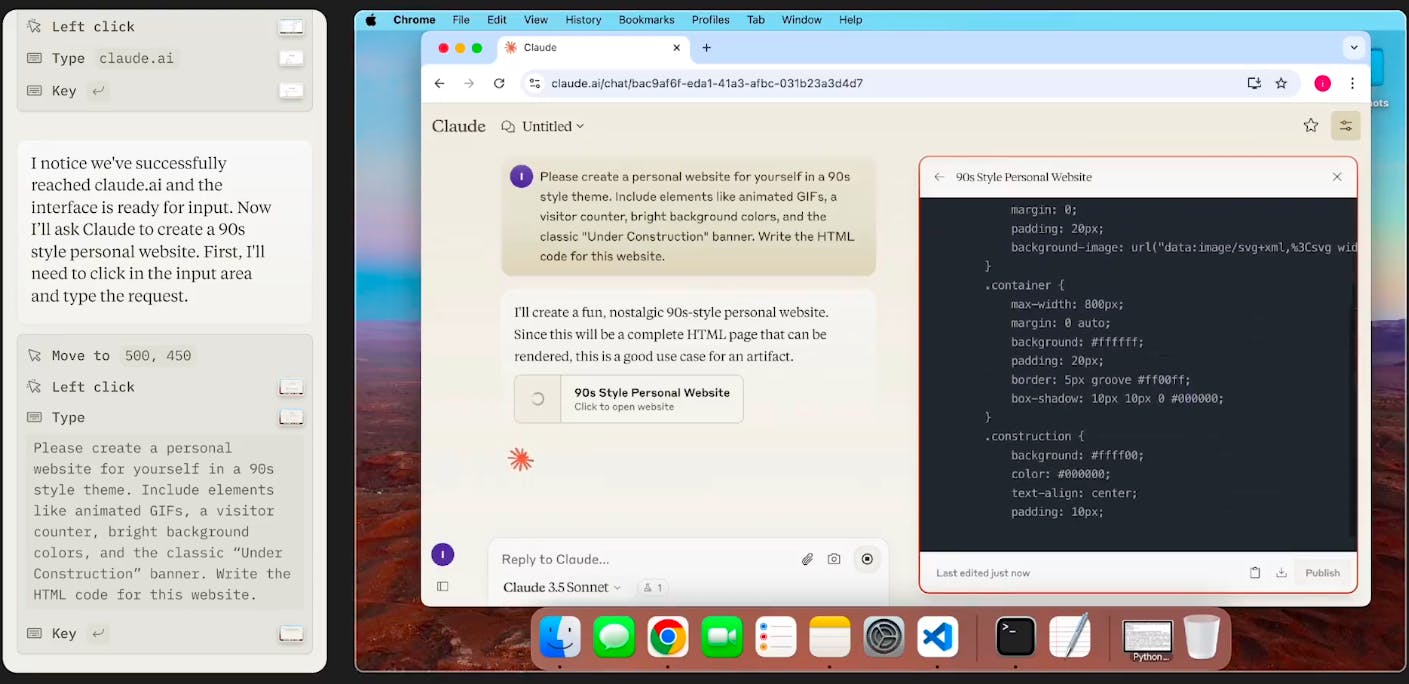1409x684 pixels.
Task: Open the History menu in menu bar
Action: [x=583, y=20]
